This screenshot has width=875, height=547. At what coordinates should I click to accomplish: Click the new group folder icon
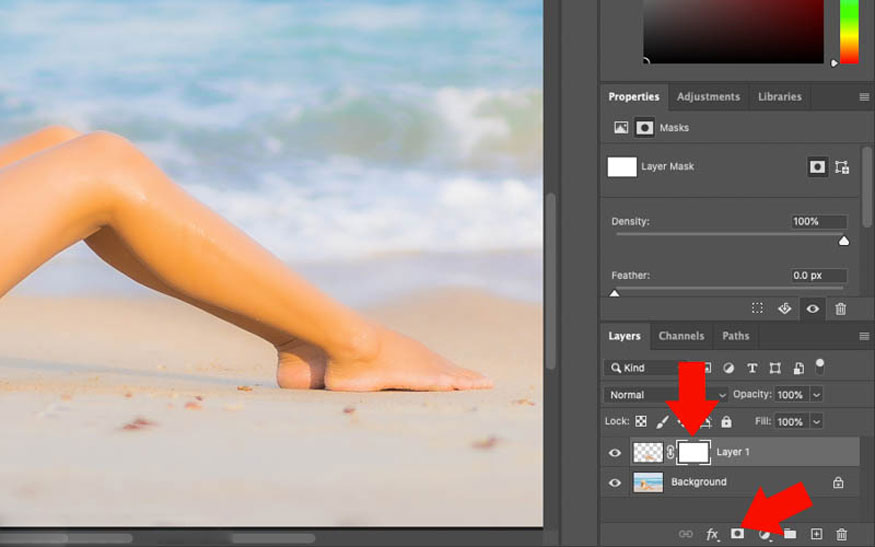790,534
